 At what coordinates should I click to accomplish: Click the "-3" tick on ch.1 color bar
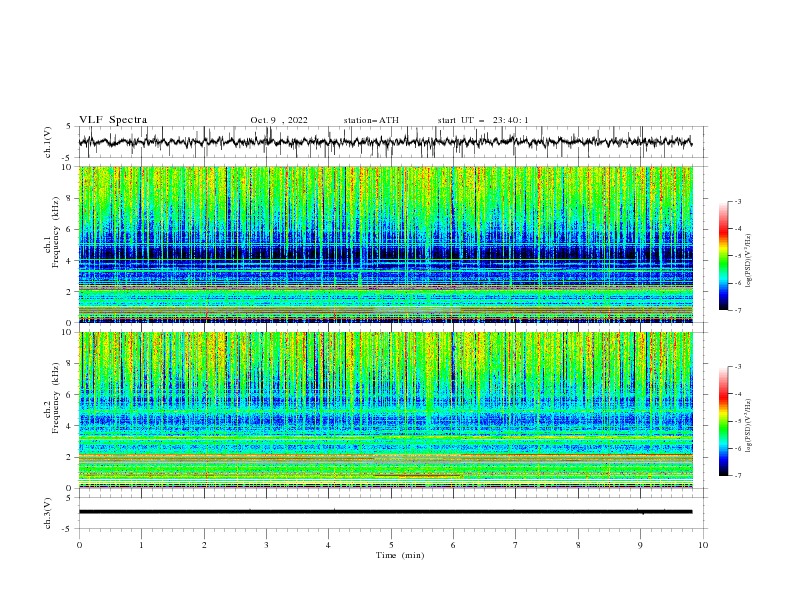tap(737, 201)
